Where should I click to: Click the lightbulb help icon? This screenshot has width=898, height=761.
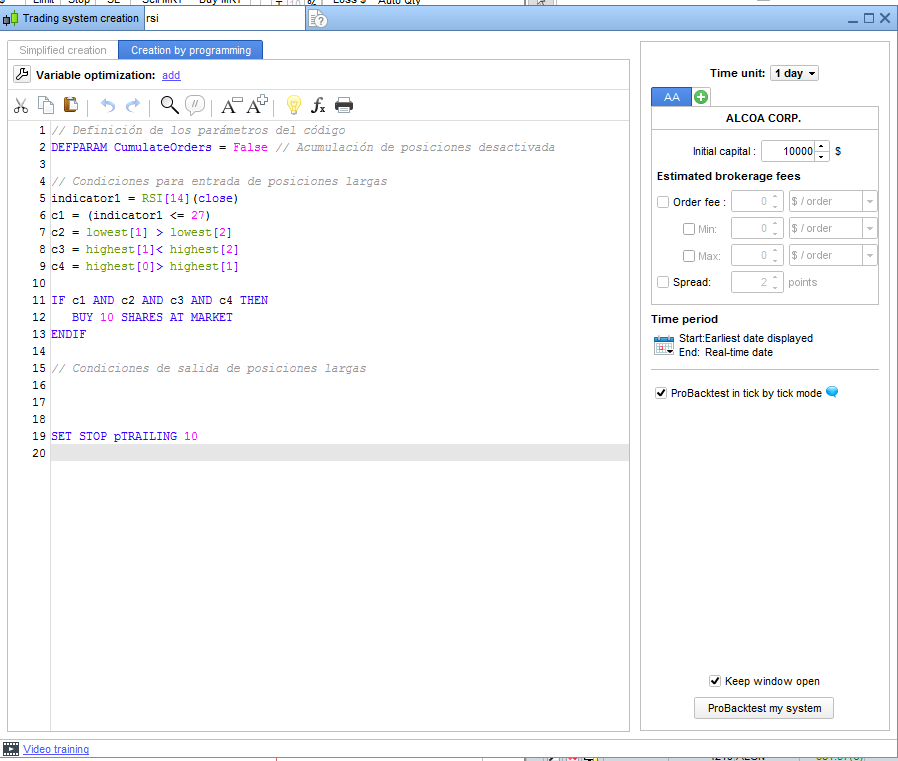294,105
